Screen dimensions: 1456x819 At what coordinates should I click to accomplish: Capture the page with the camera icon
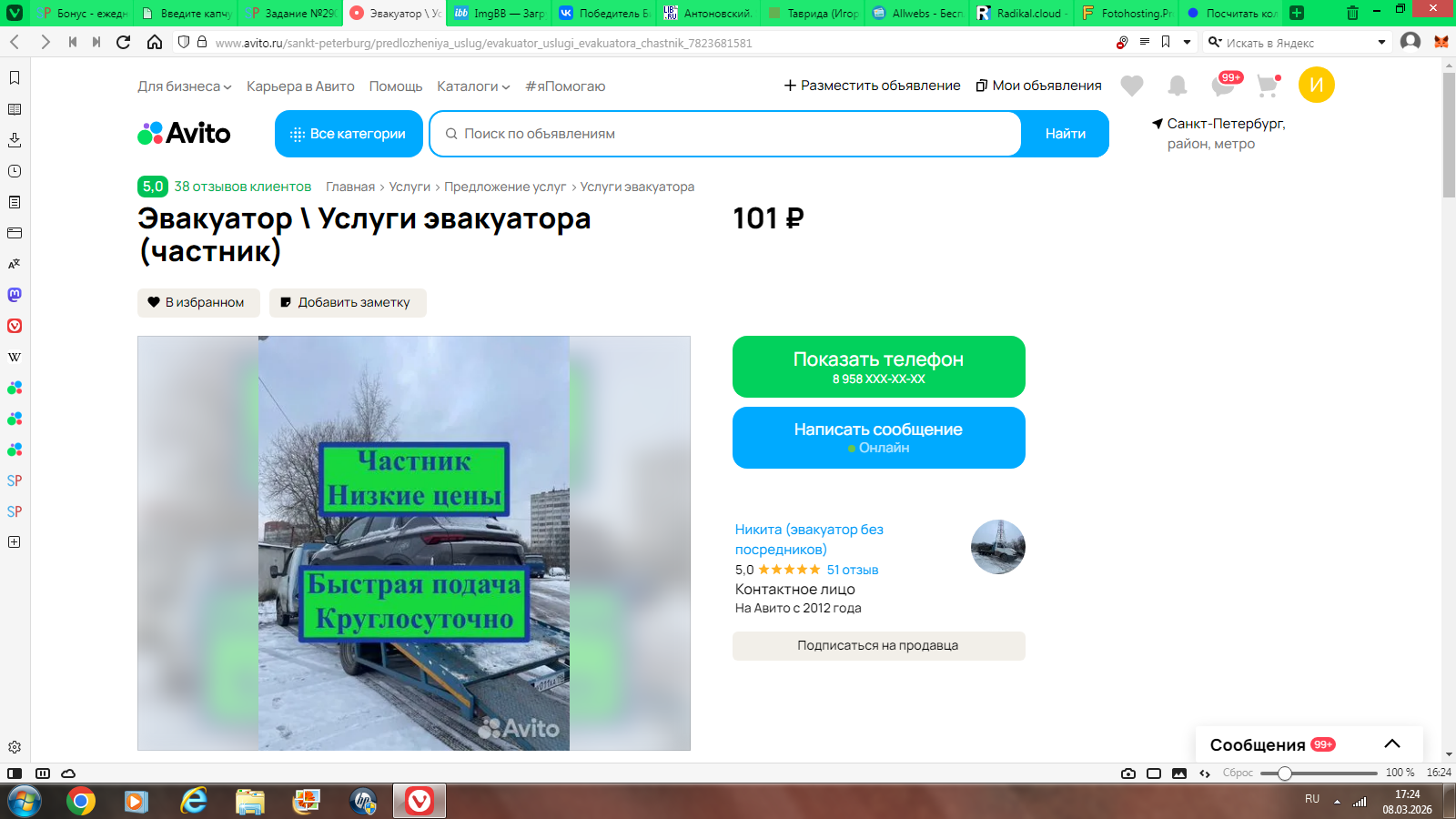[x=1128, y=773]
